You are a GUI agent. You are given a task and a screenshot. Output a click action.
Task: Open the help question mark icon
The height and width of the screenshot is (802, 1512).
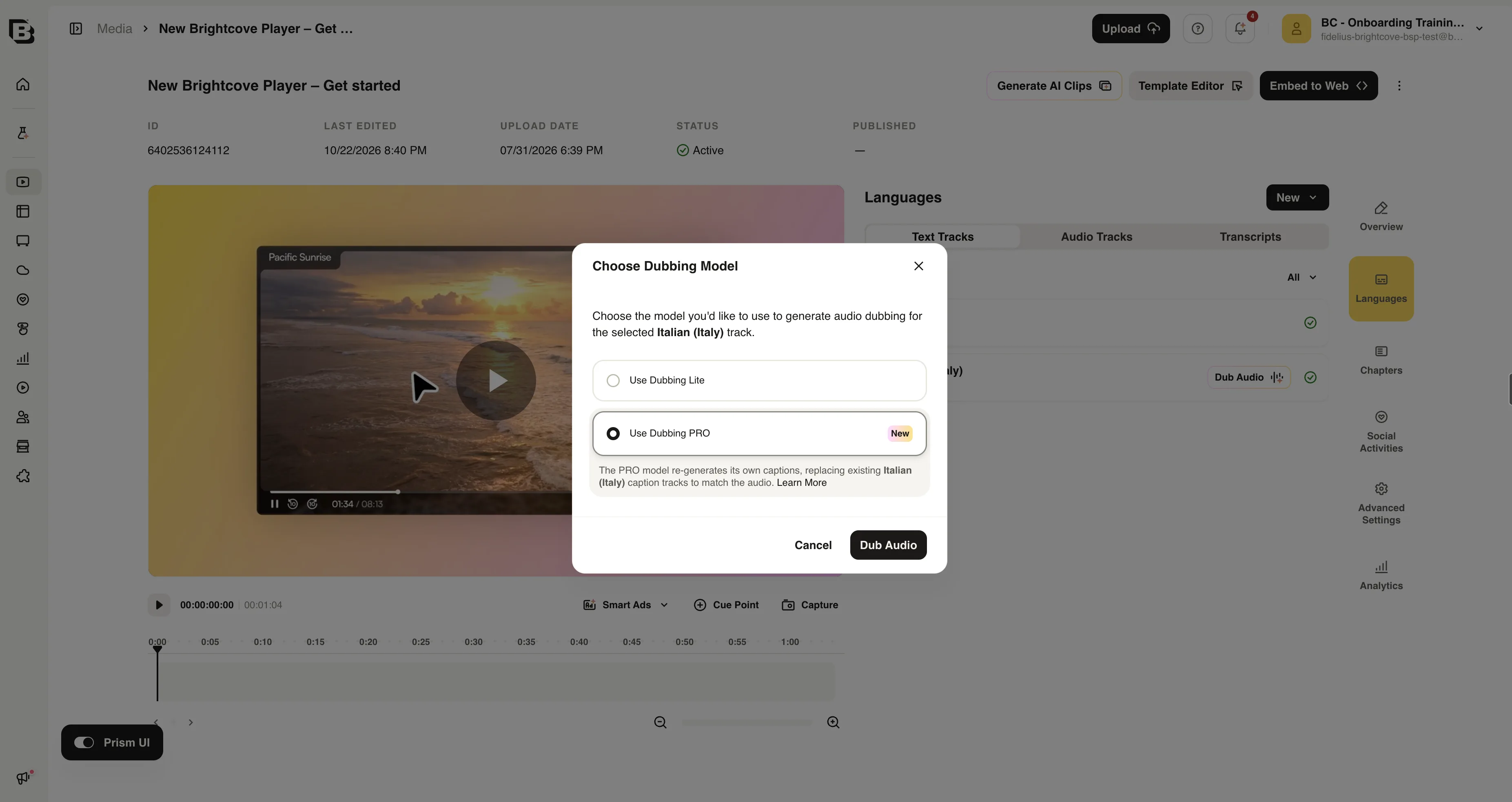click(1197, 29)
